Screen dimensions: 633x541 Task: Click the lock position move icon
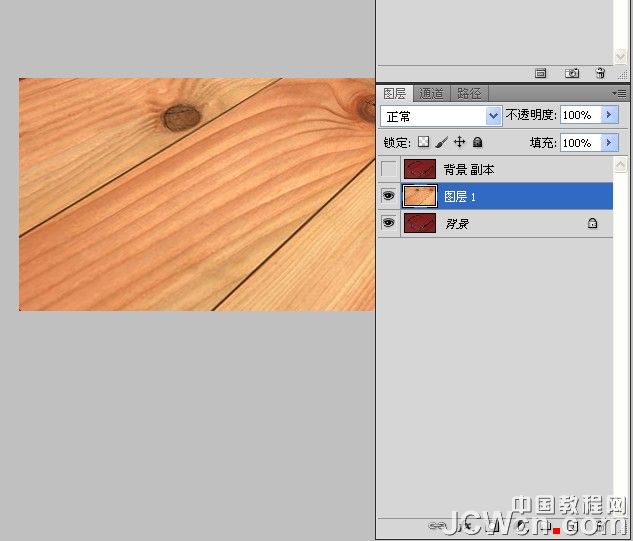click(x=459, y=142)
